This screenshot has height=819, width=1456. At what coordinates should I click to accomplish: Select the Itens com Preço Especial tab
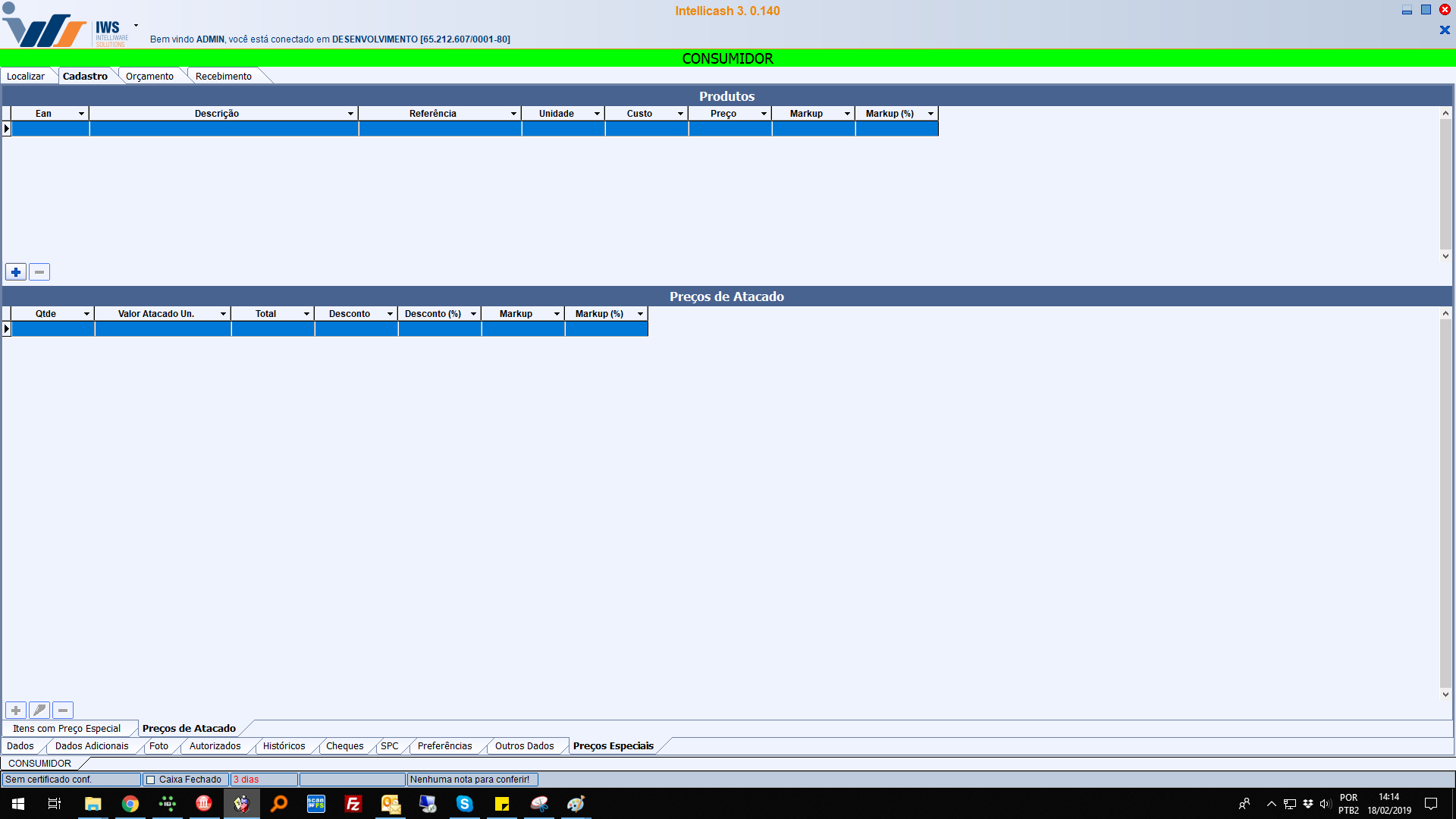click(67, 729)
